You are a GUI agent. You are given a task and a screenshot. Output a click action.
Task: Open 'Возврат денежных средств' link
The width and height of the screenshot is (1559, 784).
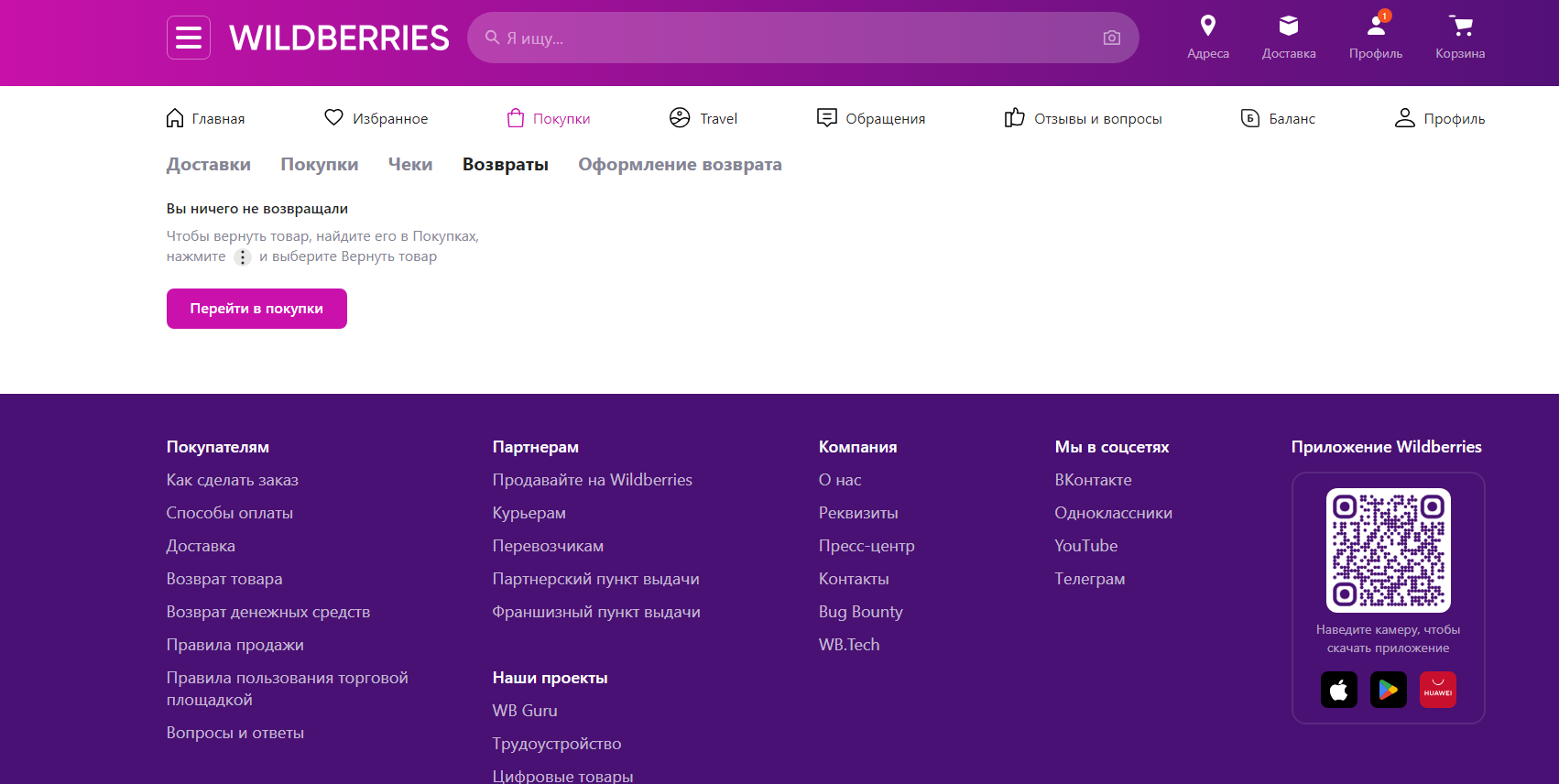tap(268, 612)
